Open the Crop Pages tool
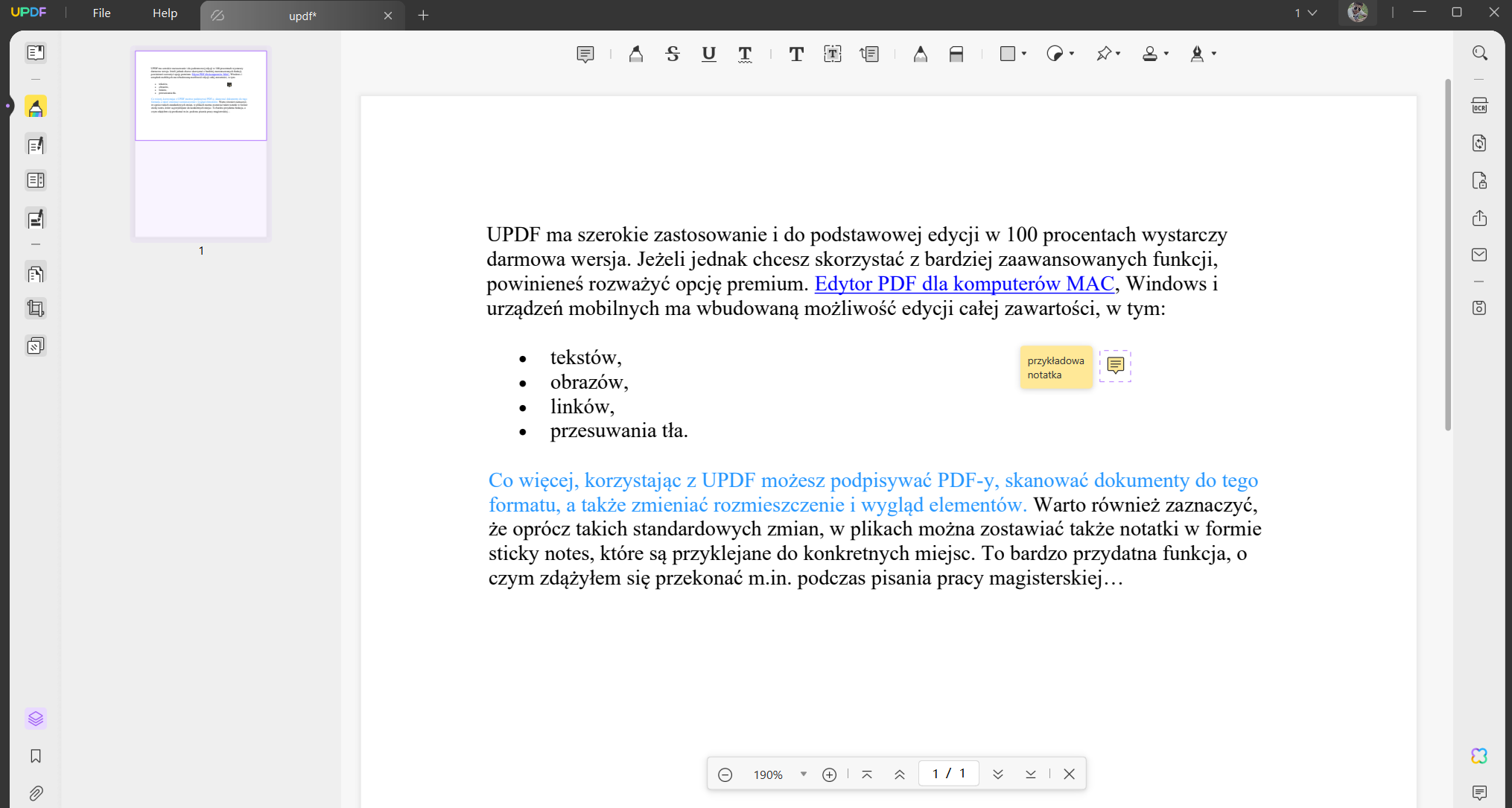The image size is (1512, 808). point(36,308)
